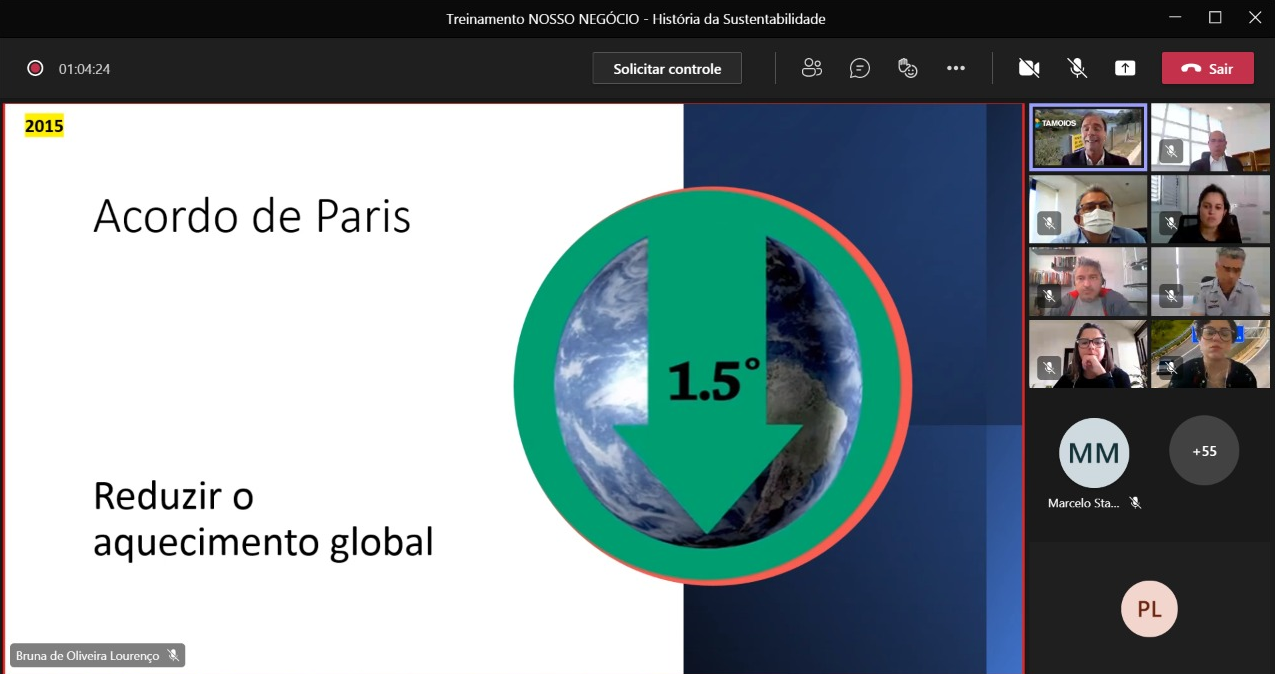Expand the more actions ellipsis menu
This screenshot has height=674, width=1275.
(955, 68)
